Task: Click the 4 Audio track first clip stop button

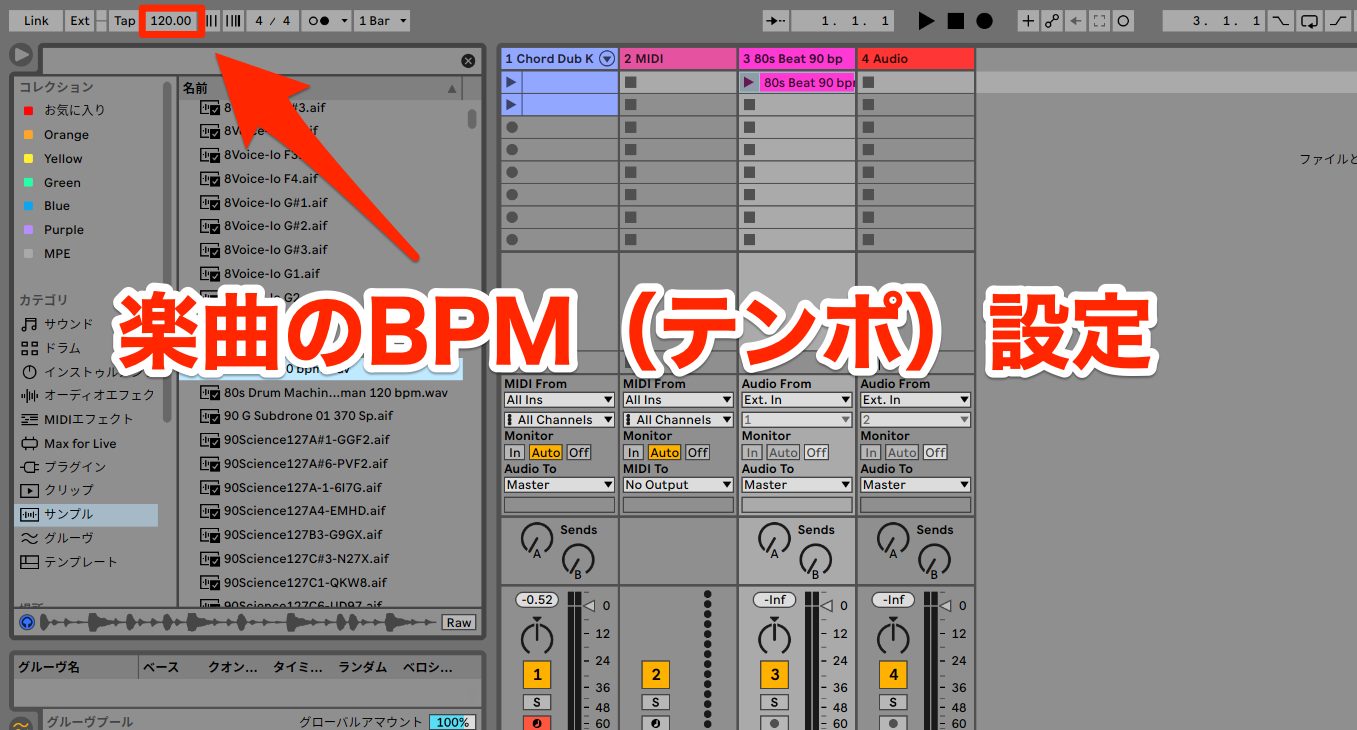Action: point(868,82)
